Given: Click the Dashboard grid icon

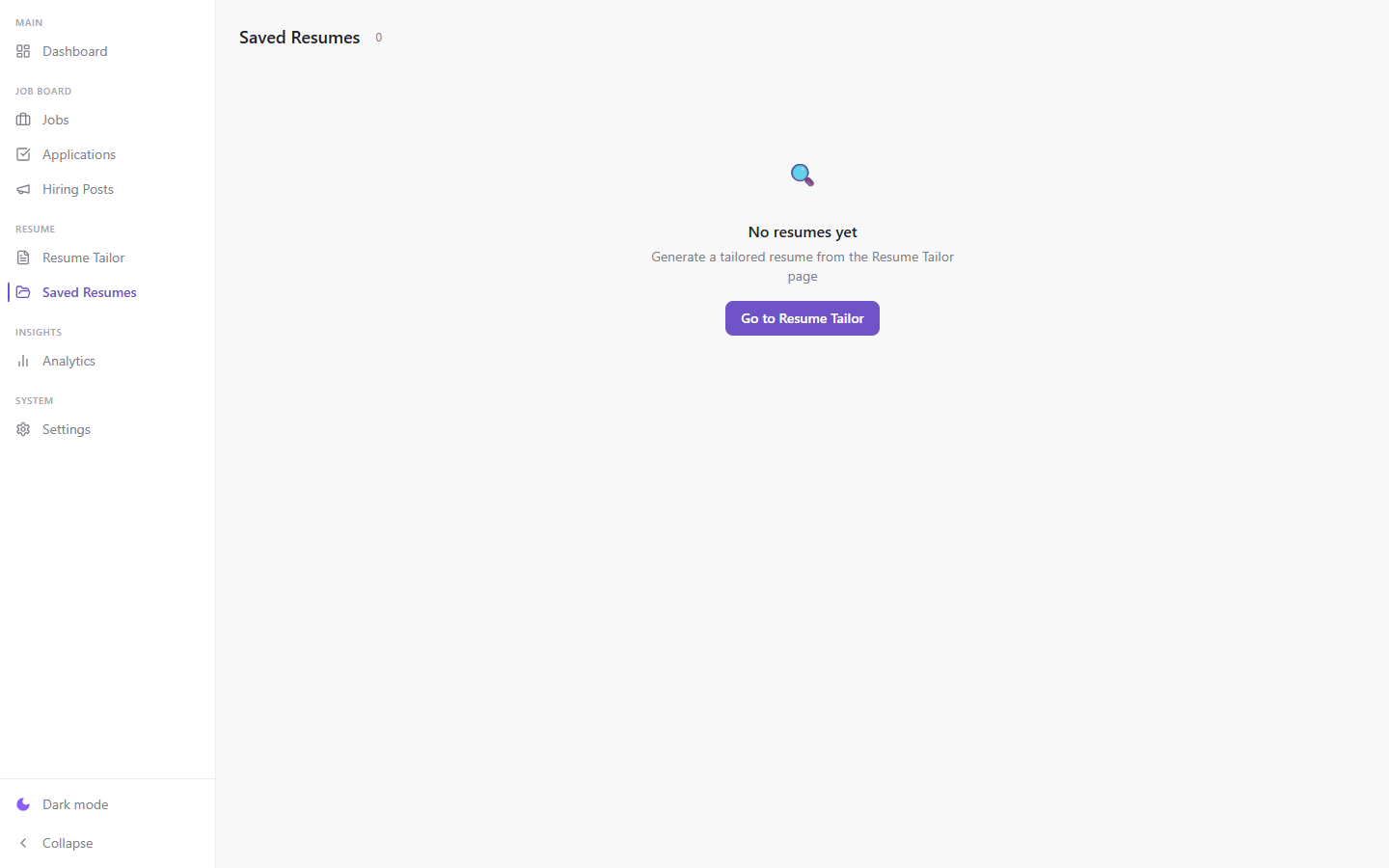Looking at the screenshot, I should point(23,51).
